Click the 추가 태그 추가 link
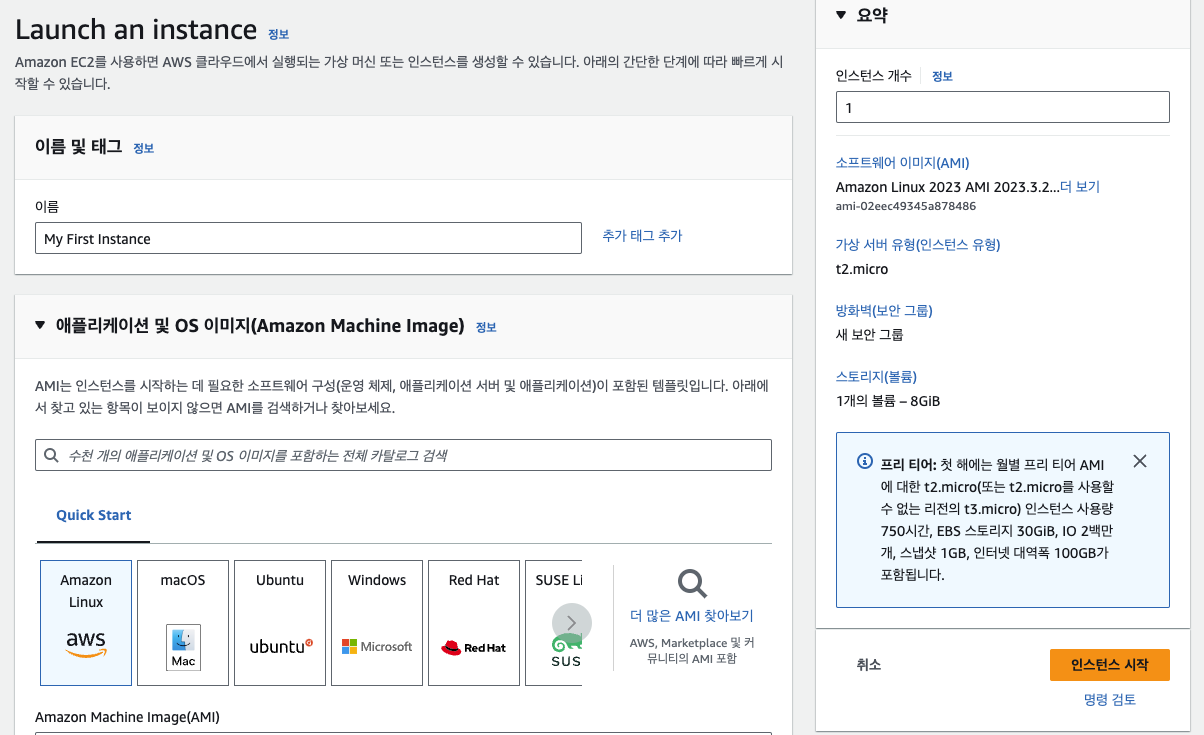Screen dimensions: 1204x735 coord(642,236)
